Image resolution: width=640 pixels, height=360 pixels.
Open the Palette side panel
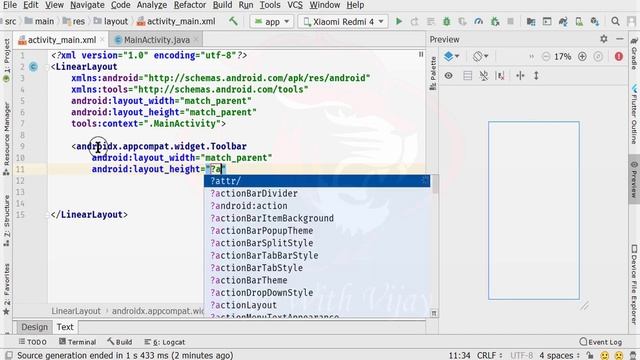click(x=433, y=73)
